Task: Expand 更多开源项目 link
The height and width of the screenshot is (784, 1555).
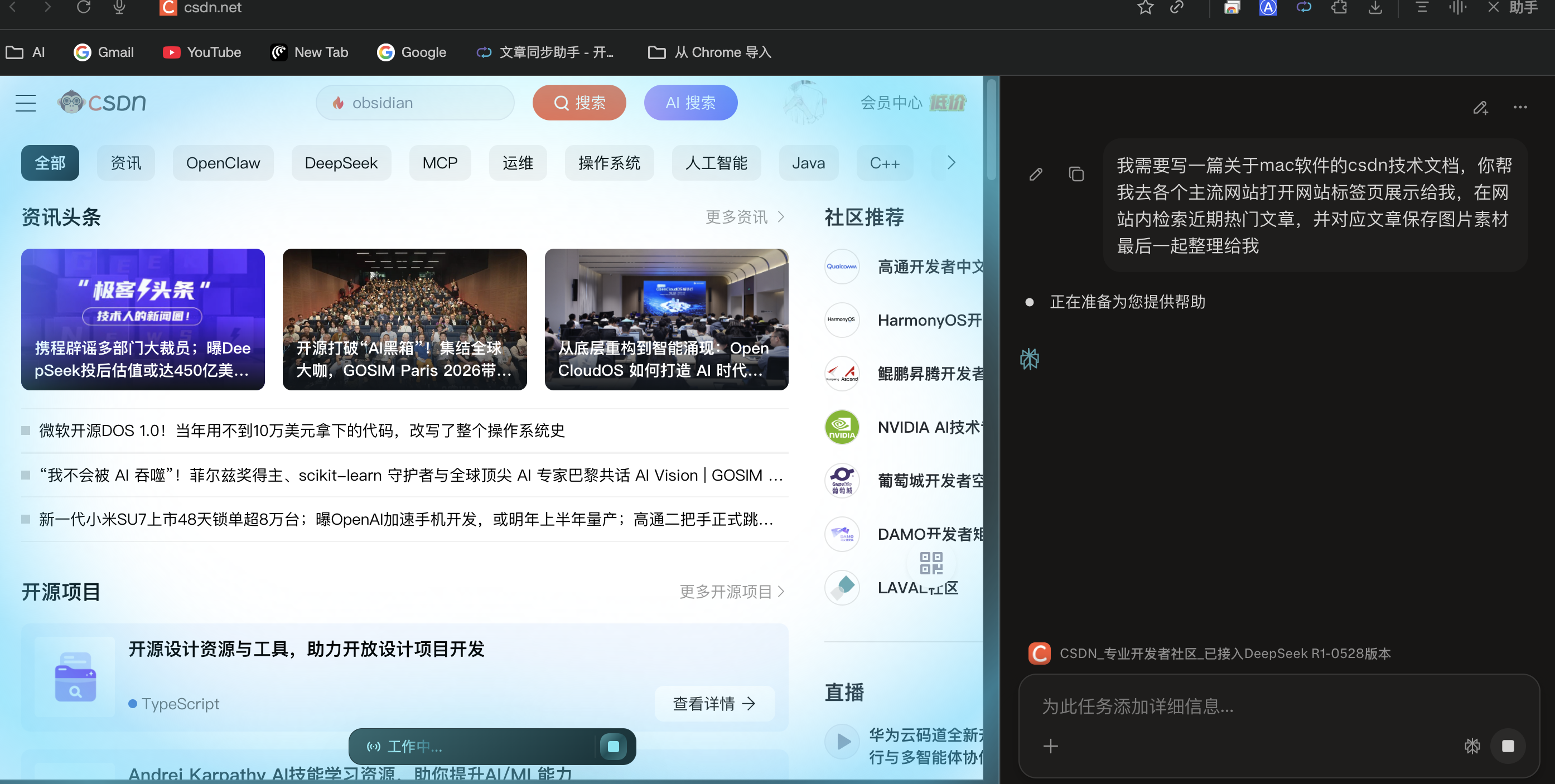Action: (732, 592)
